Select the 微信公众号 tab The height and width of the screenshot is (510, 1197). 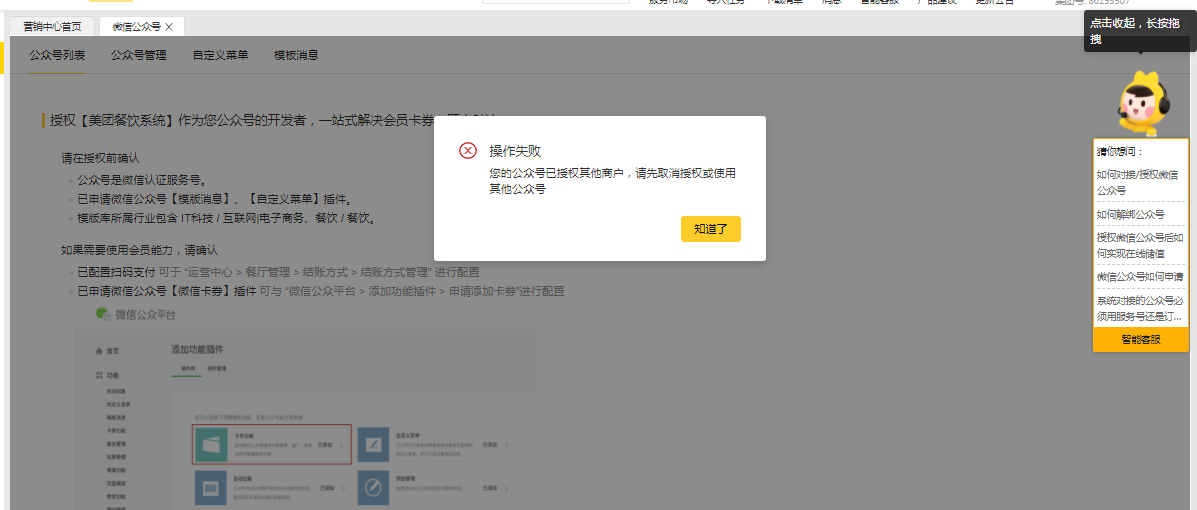(x=136, y=27)
